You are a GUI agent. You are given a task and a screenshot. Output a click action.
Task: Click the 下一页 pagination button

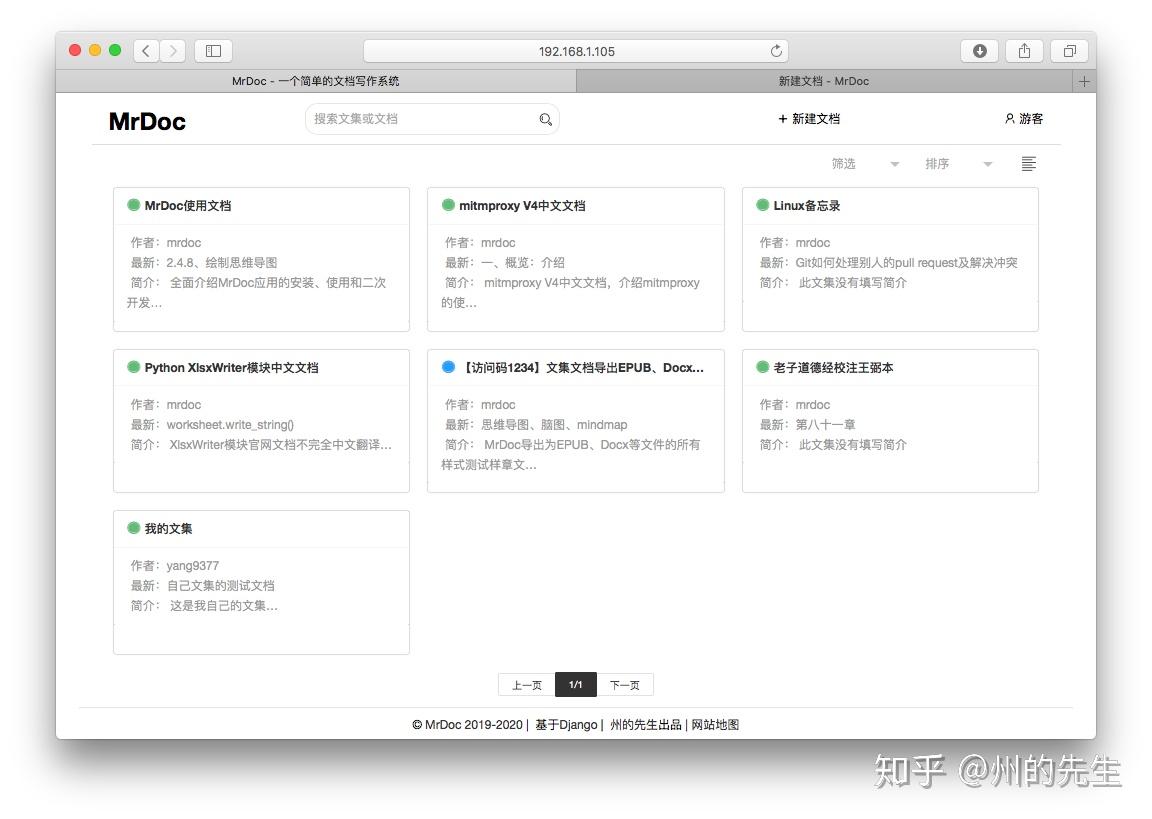626,684
